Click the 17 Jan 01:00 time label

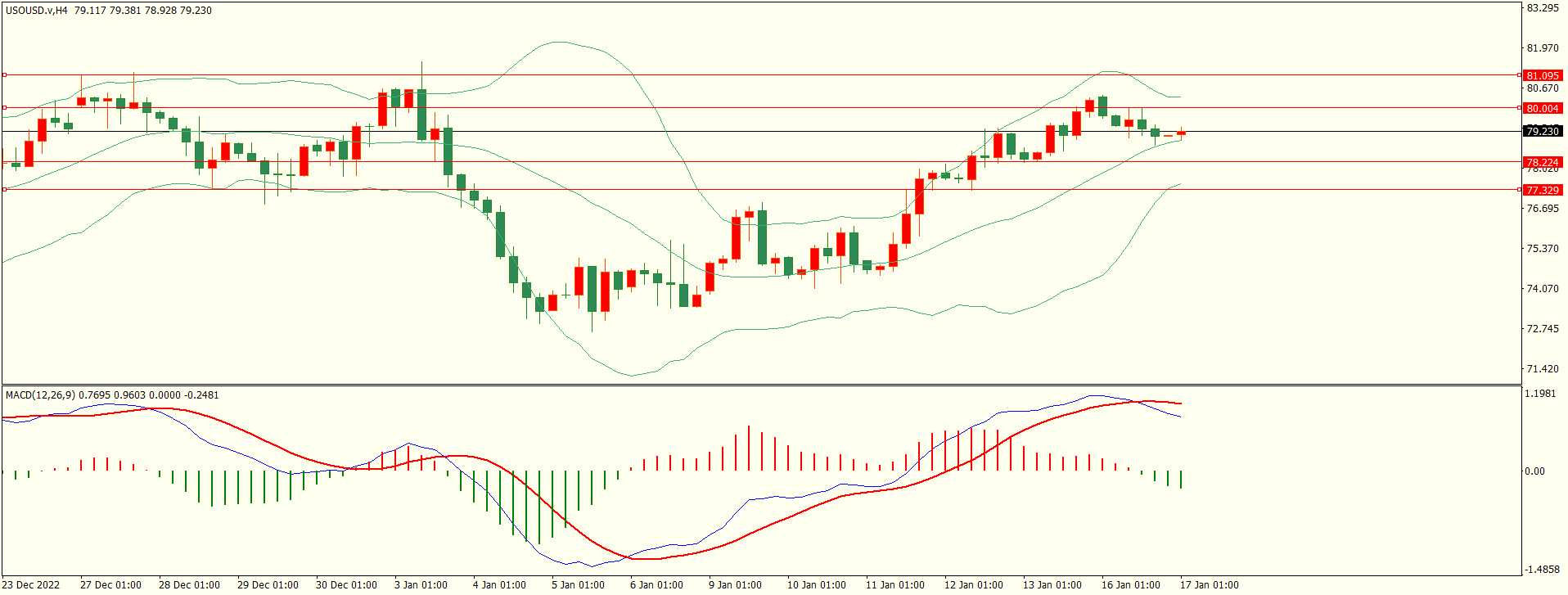pos(1209,585)
